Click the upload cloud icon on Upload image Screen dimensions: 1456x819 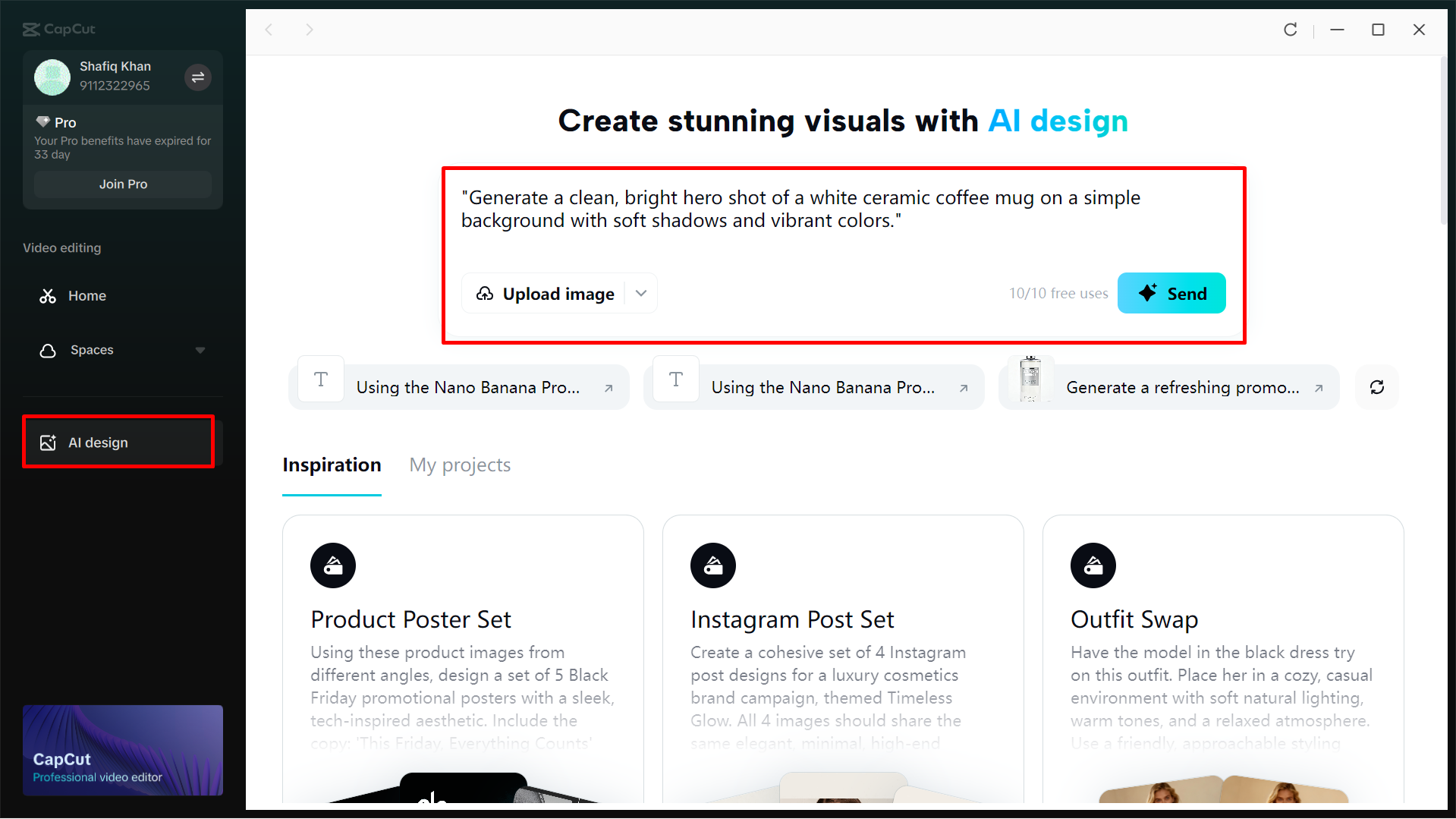486,293
